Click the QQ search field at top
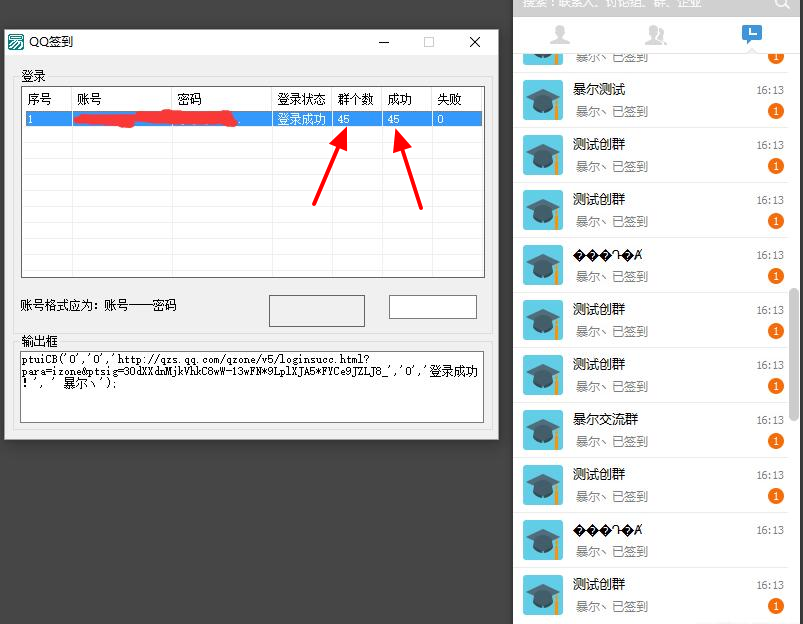Screen dimensions: 803x624 click(x=645, y=4)
